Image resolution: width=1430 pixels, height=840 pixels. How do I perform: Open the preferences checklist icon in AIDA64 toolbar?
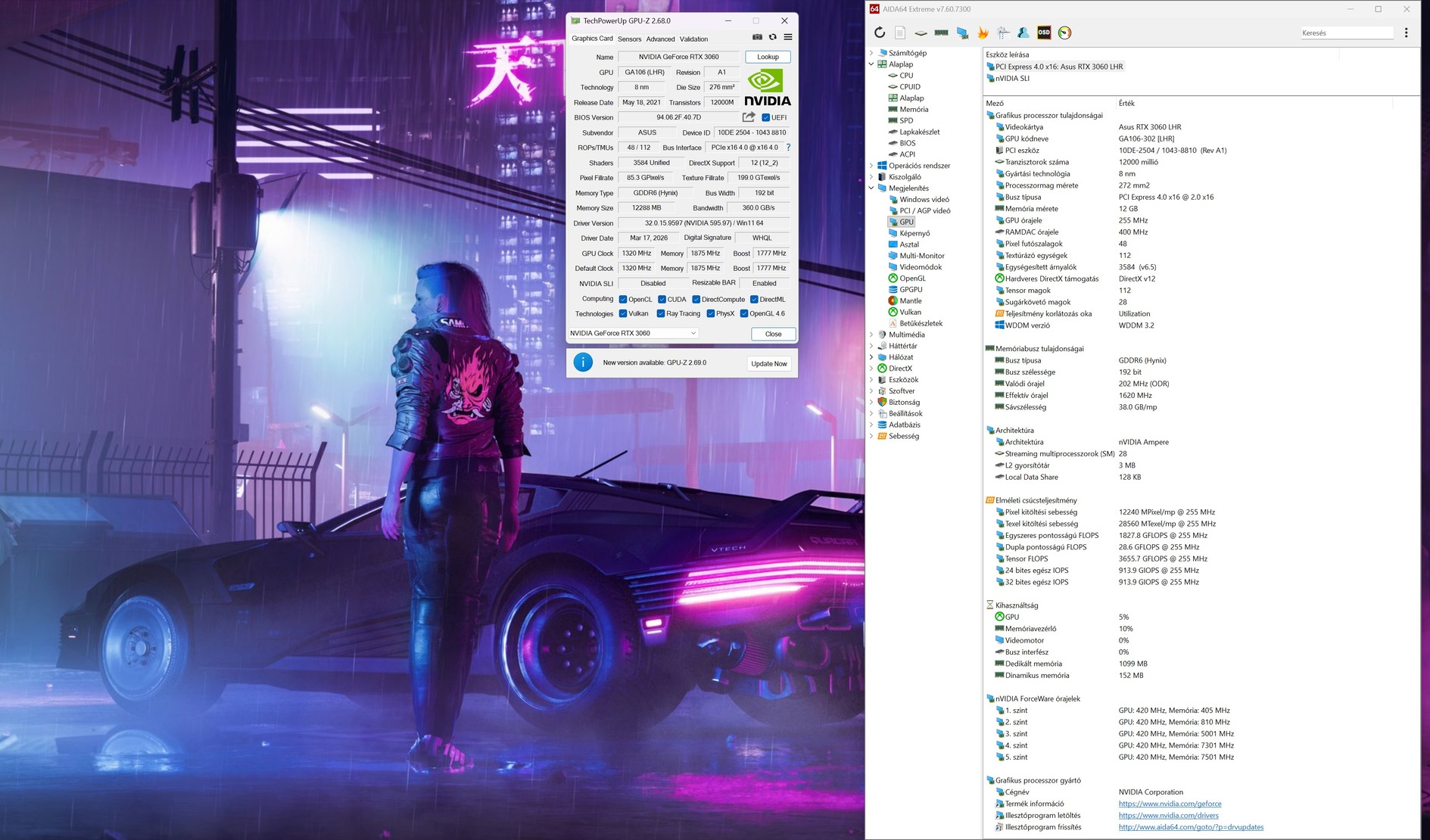click(1003, 33)
